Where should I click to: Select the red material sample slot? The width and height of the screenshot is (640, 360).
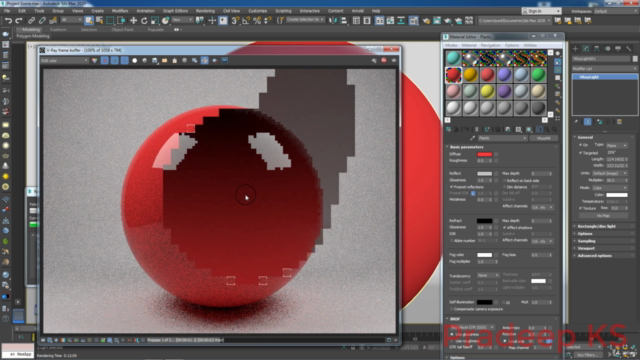tap(453, 75)
